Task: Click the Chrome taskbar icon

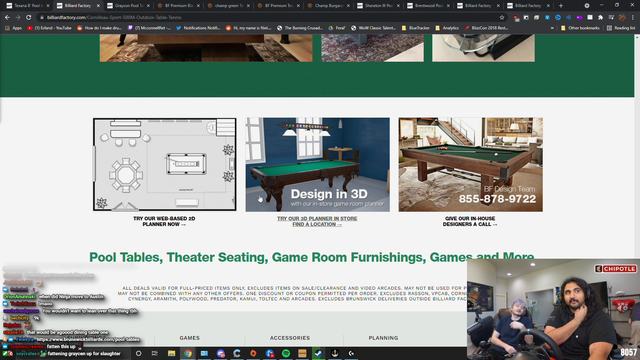Action: 188,353
